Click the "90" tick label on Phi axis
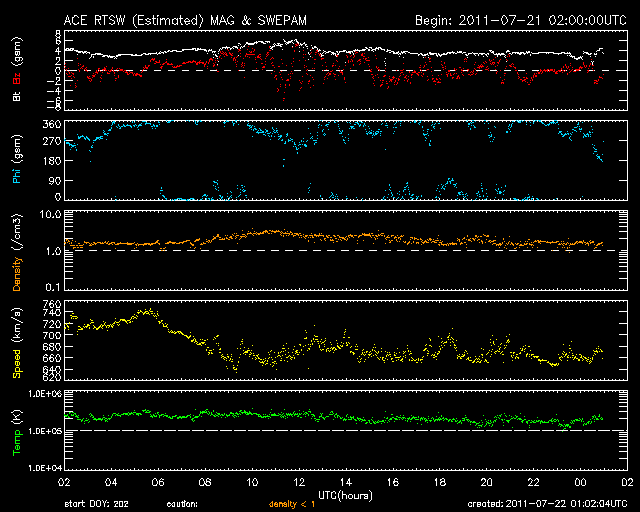The image size is (640, 512). (55, 180)
